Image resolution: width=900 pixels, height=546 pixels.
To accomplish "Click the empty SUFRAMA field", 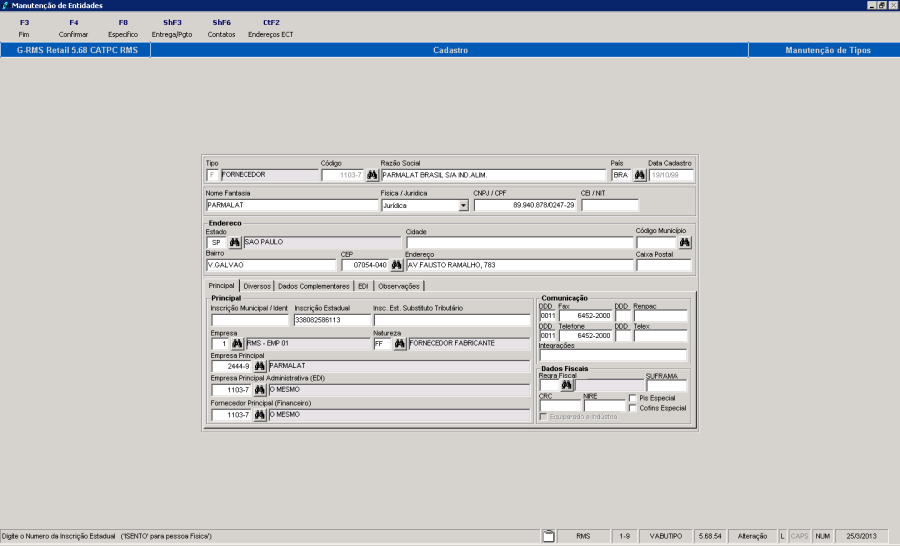I will point(666,386).
